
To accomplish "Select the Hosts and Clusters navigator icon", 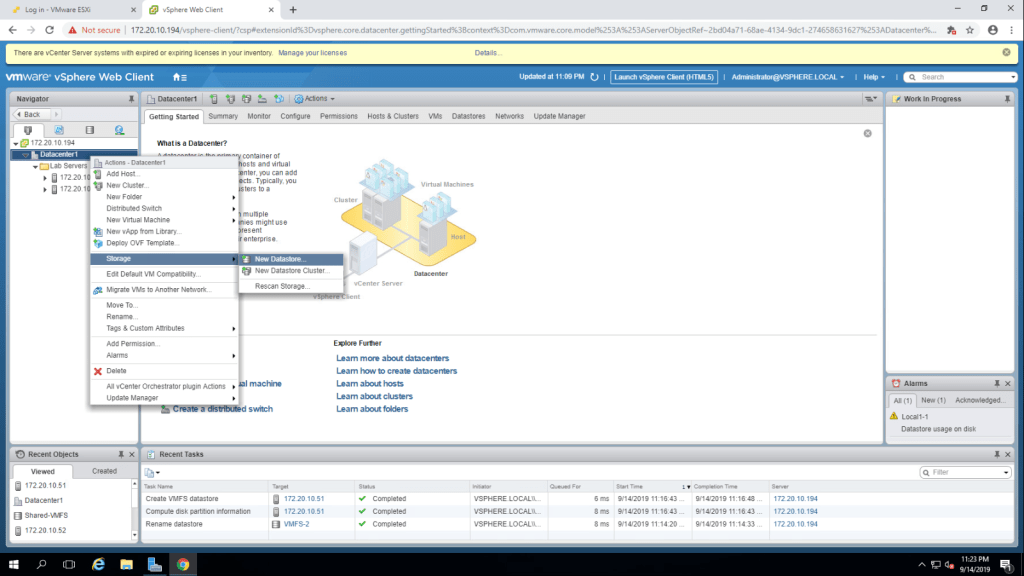I will pos(28,130).
